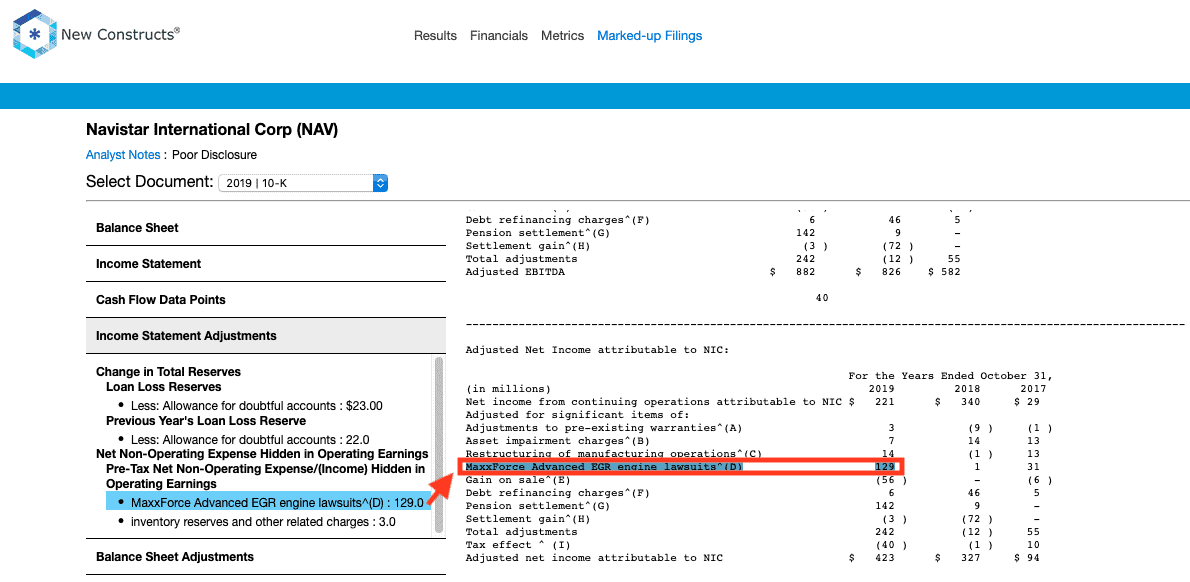Click the Pre-Tax Net Non-Operating Expense subheading

[265, 476]
